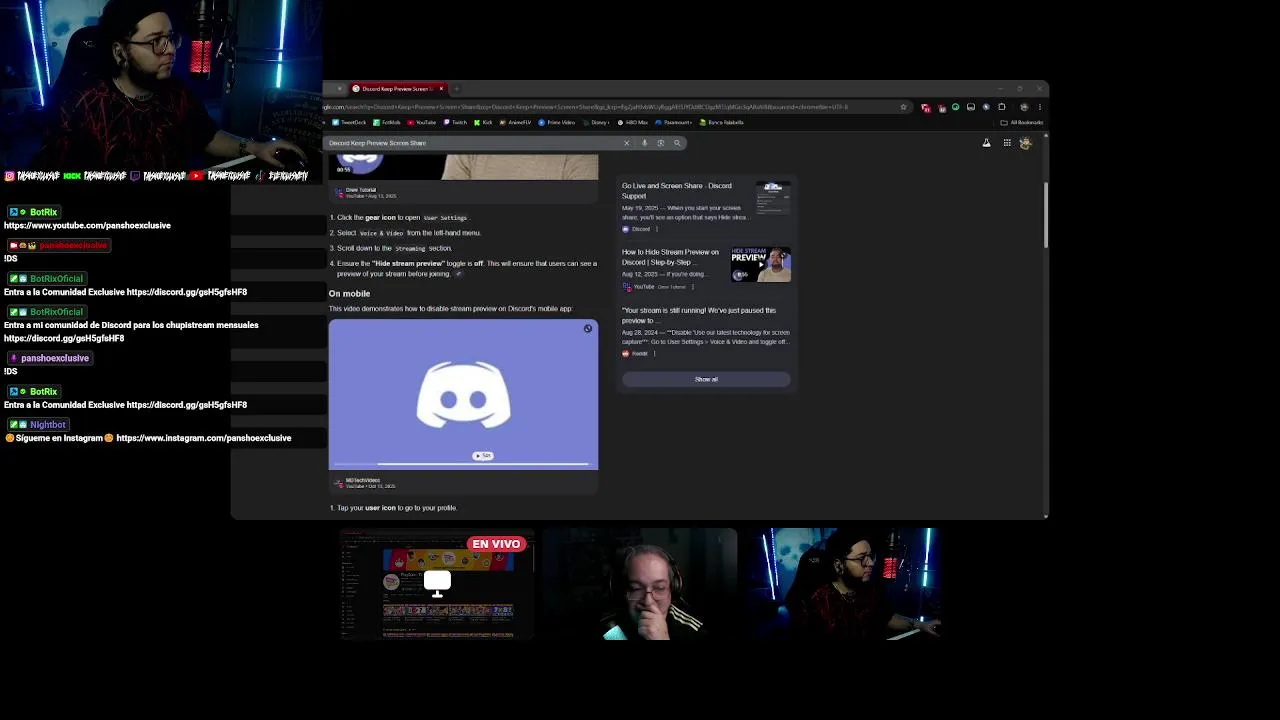Open the TweetDeck bookmark
This screenshot has height=720, width=1280.
coord(351,122)
